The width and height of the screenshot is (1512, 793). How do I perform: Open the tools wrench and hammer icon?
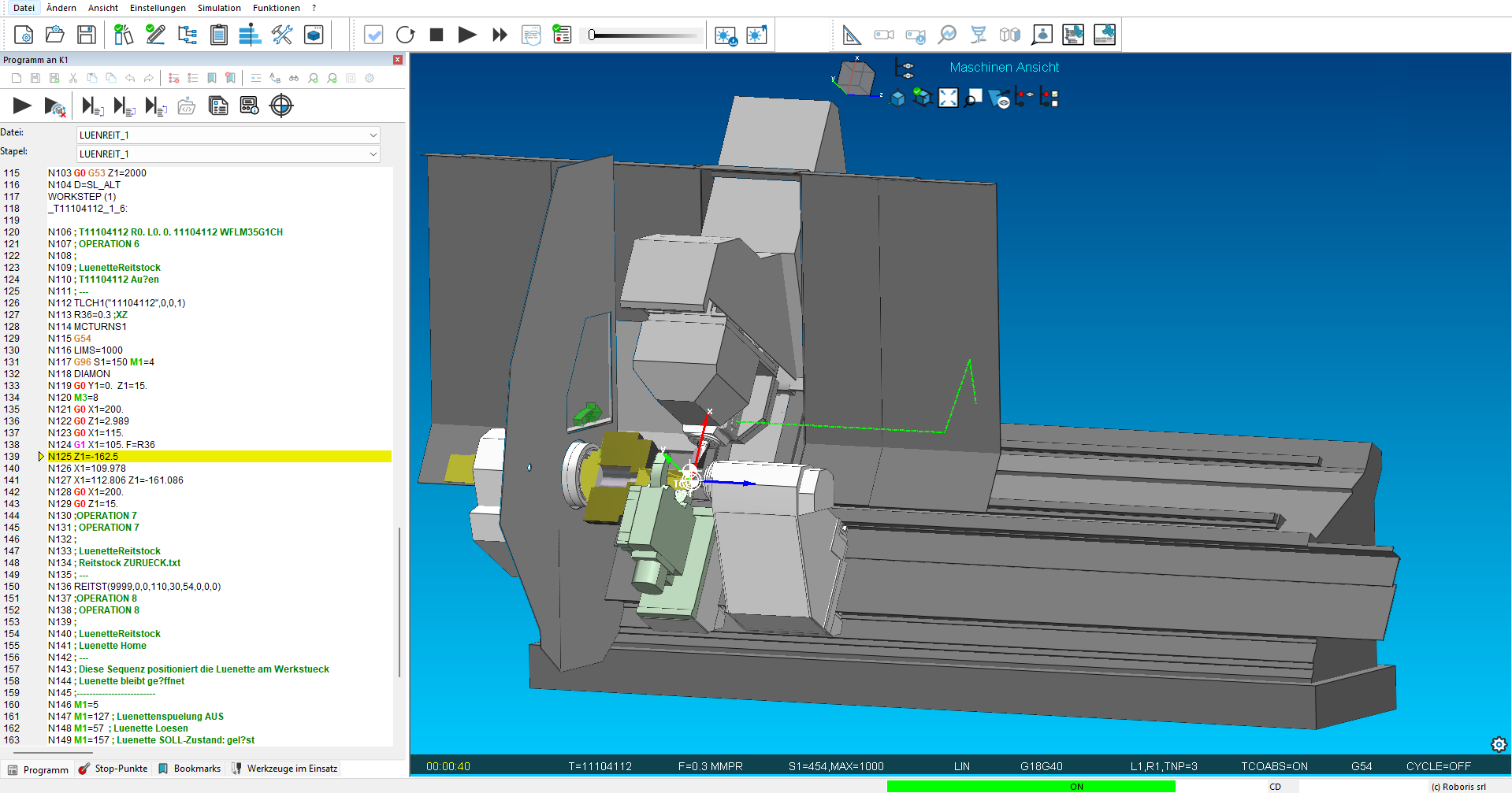coord(281,35)
